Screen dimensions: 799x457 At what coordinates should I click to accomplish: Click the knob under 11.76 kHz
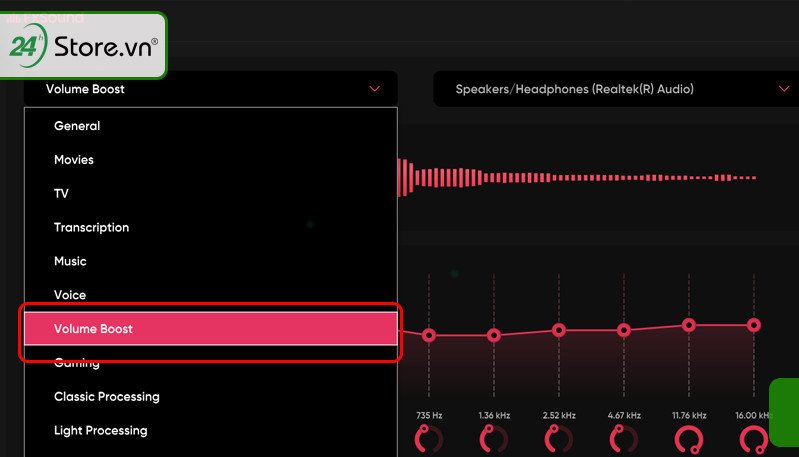click(689, 440)
